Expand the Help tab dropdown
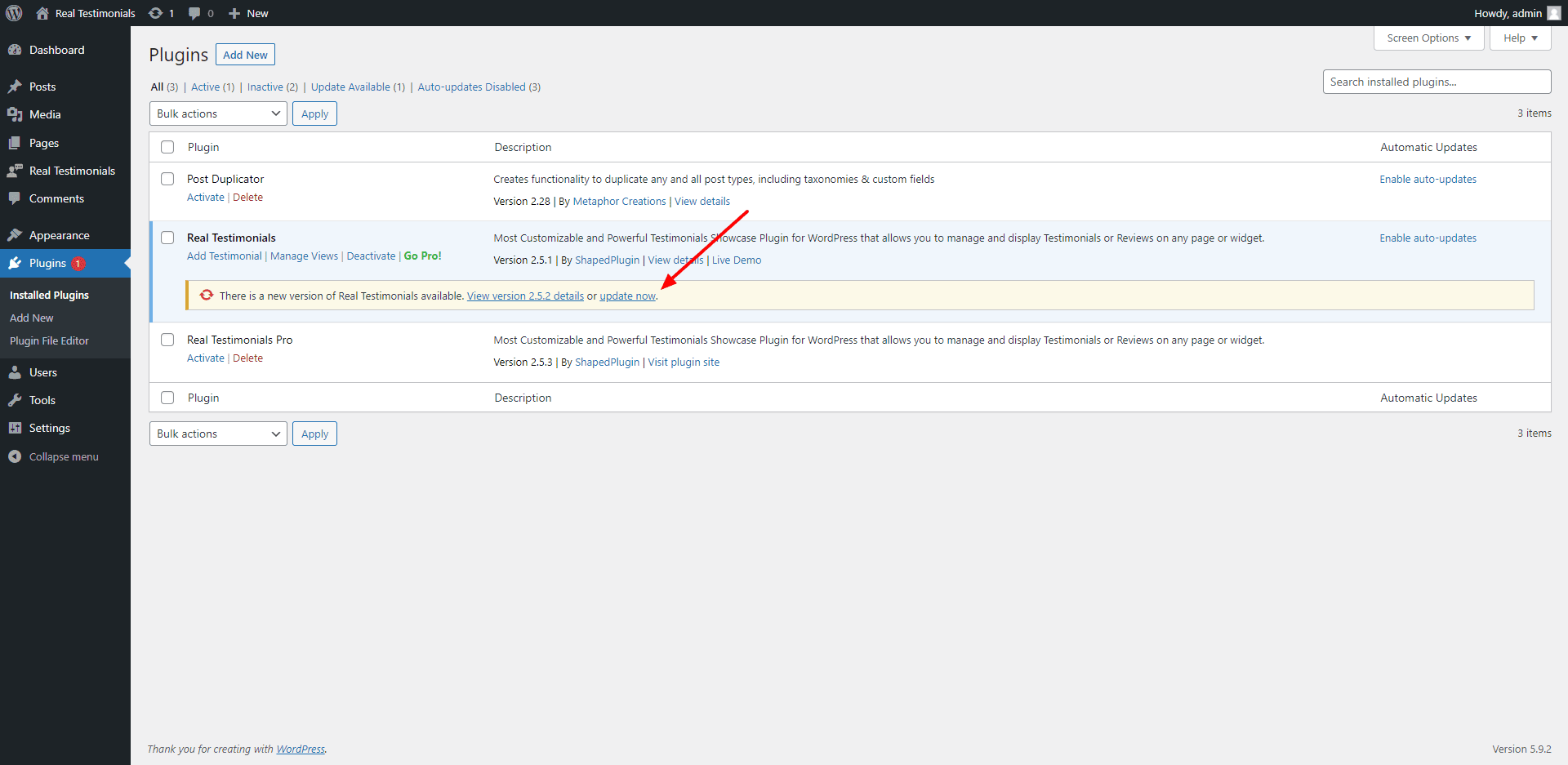 (1520, 38)
